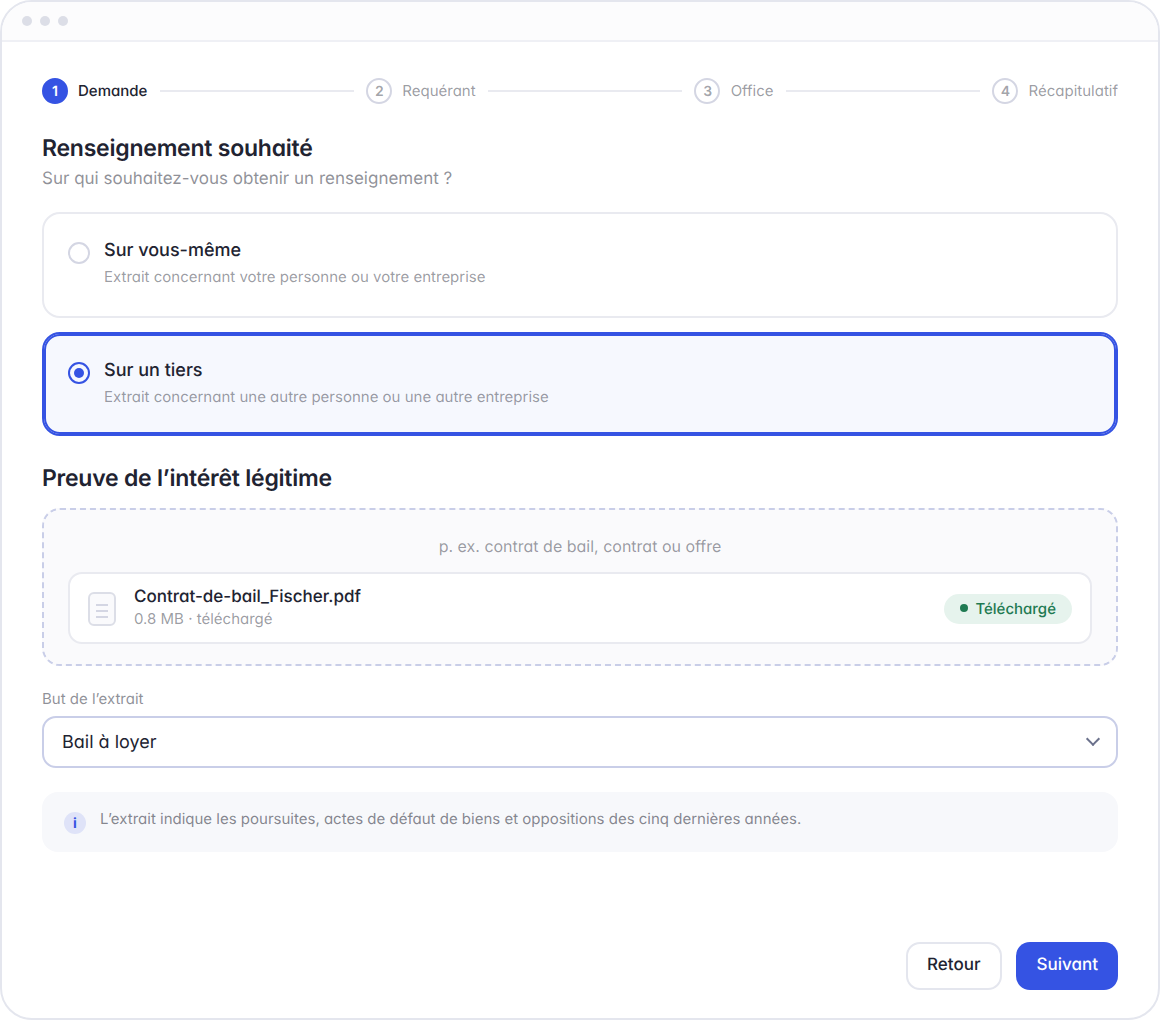Click the green Téléchargé status badge
1160x1020 pixels.
[1008, 609]
